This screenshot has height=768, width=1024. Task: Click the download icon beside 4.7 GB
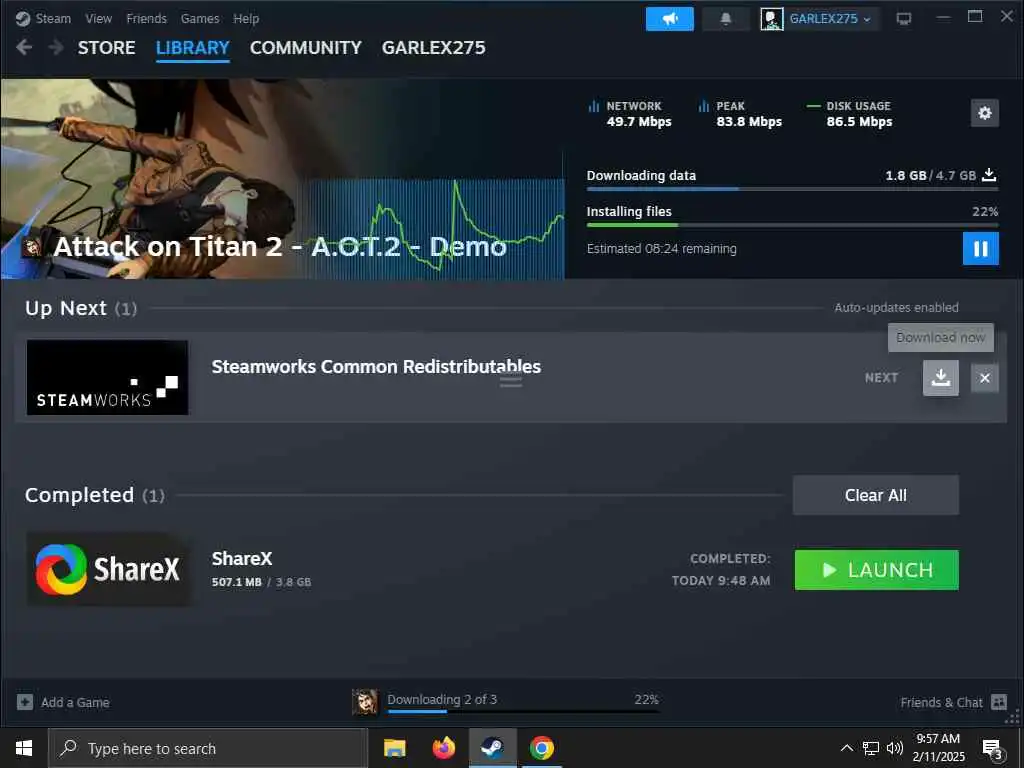click(x=989, y=174)
